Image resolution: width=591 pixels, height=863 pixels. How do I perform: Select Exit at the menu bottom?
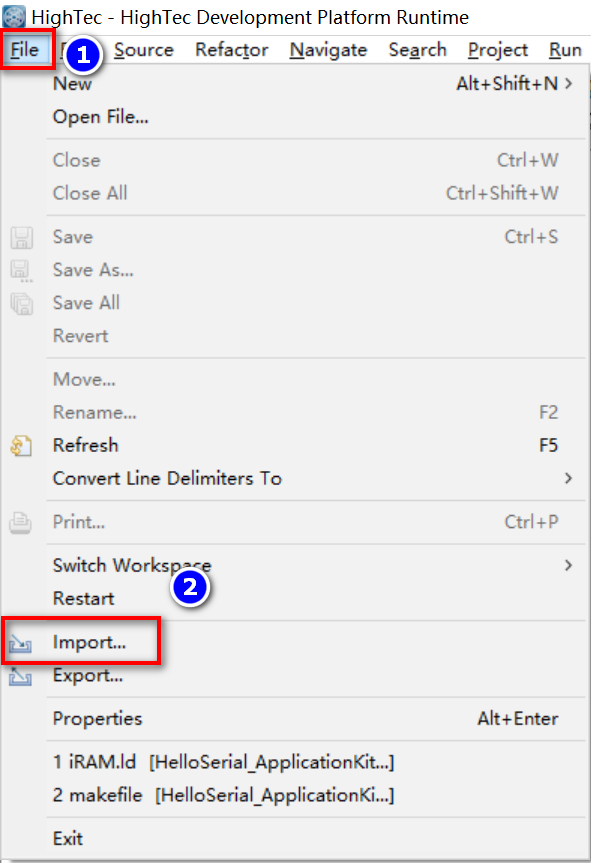68,839
